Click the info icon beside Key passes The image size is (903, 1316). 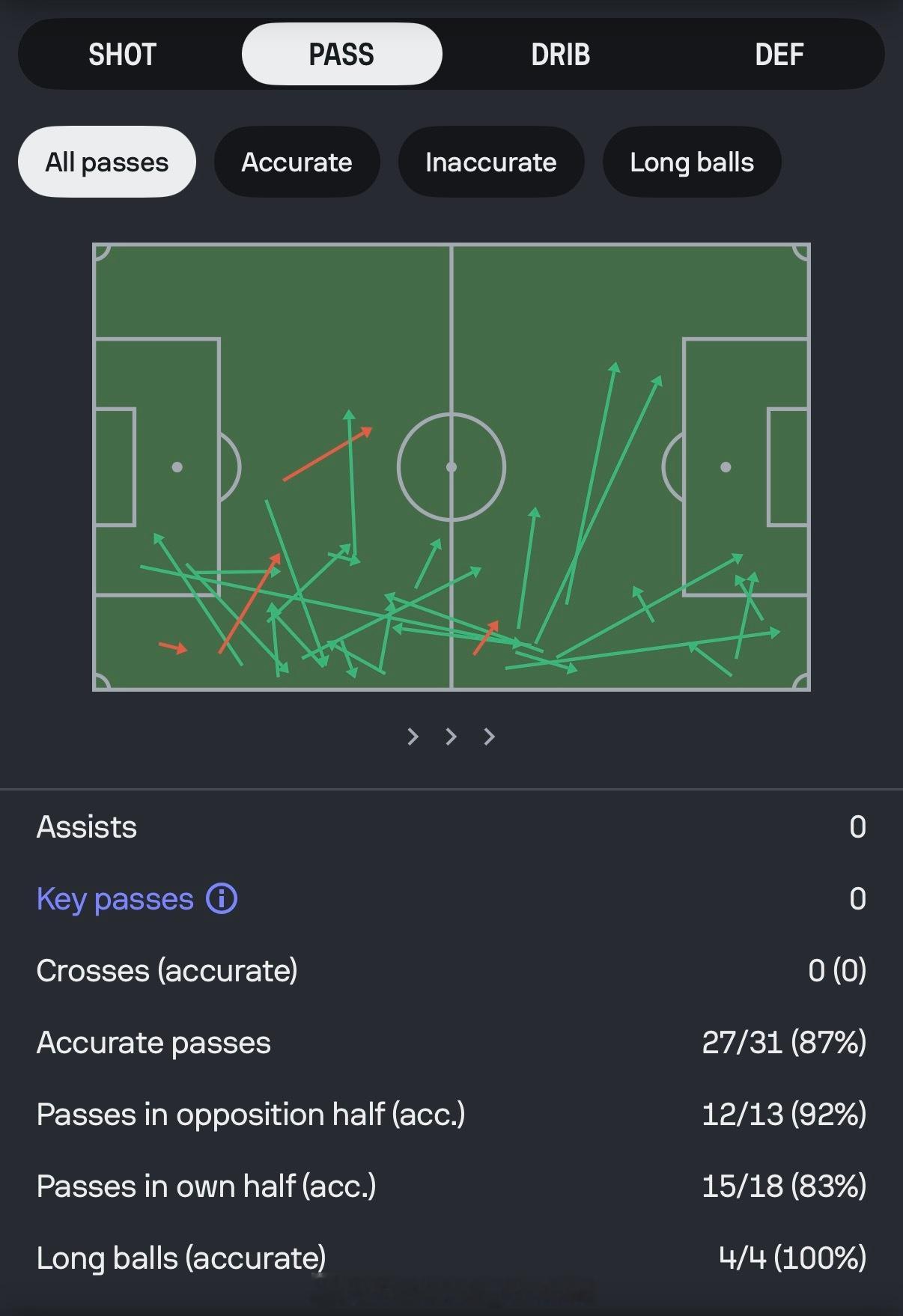pos(222,898)
